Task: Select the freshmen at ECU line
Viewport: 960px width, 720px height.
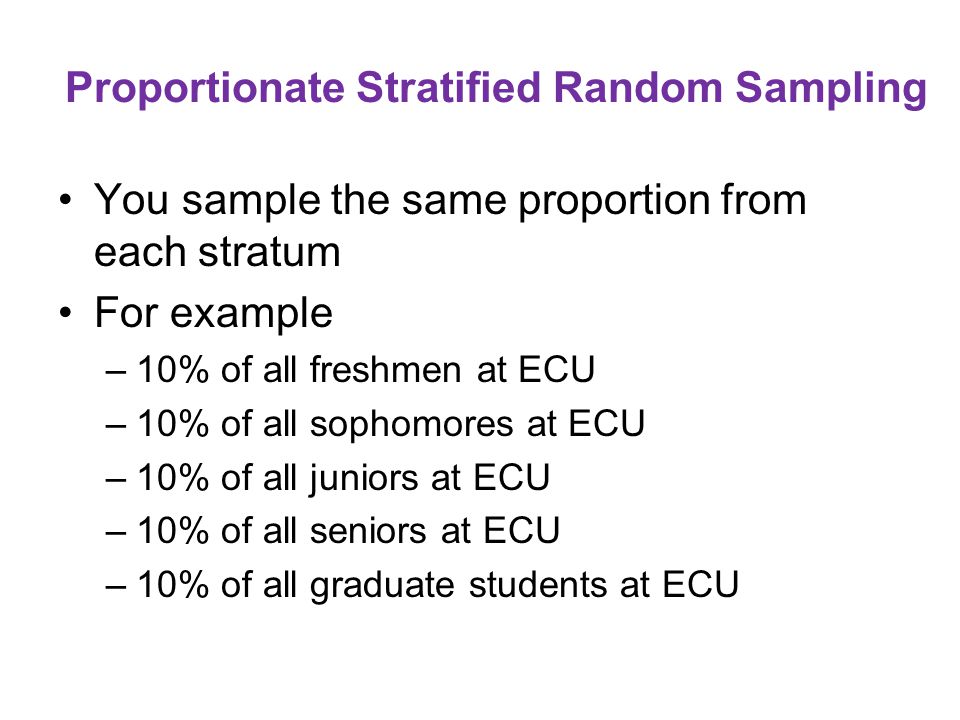Action: click(x=366, y=370)
